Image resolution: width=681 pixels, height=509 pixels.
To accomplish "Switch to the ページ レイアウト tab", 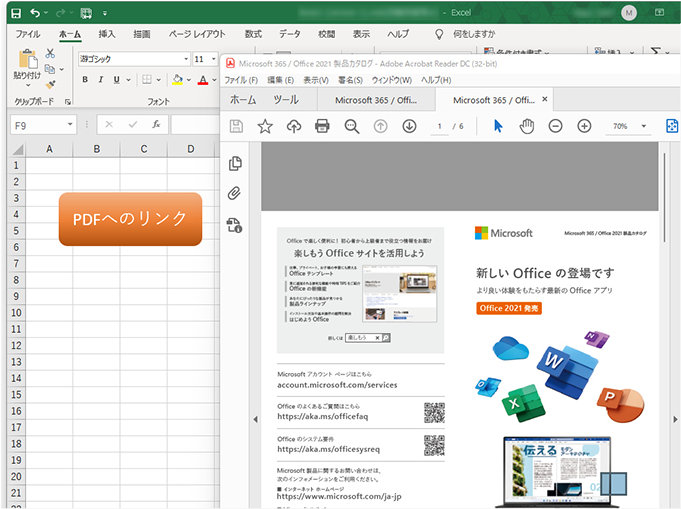I will [197, 34].
